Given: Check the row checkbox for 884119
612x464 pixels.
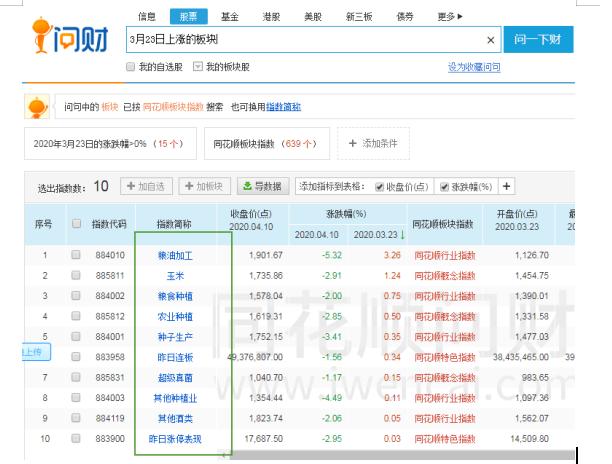Looking at the screenshot, I should (76, 418).
